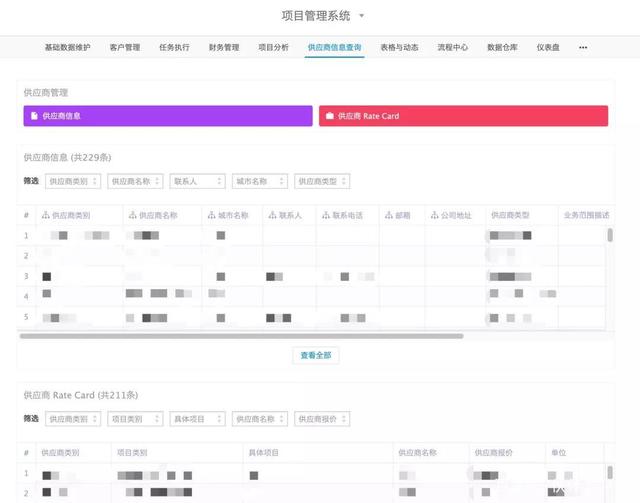The image size is (640, 503).
Task: Expand the 项目管理系统 title dropdown arrow
Action: [x=362, y=16]
